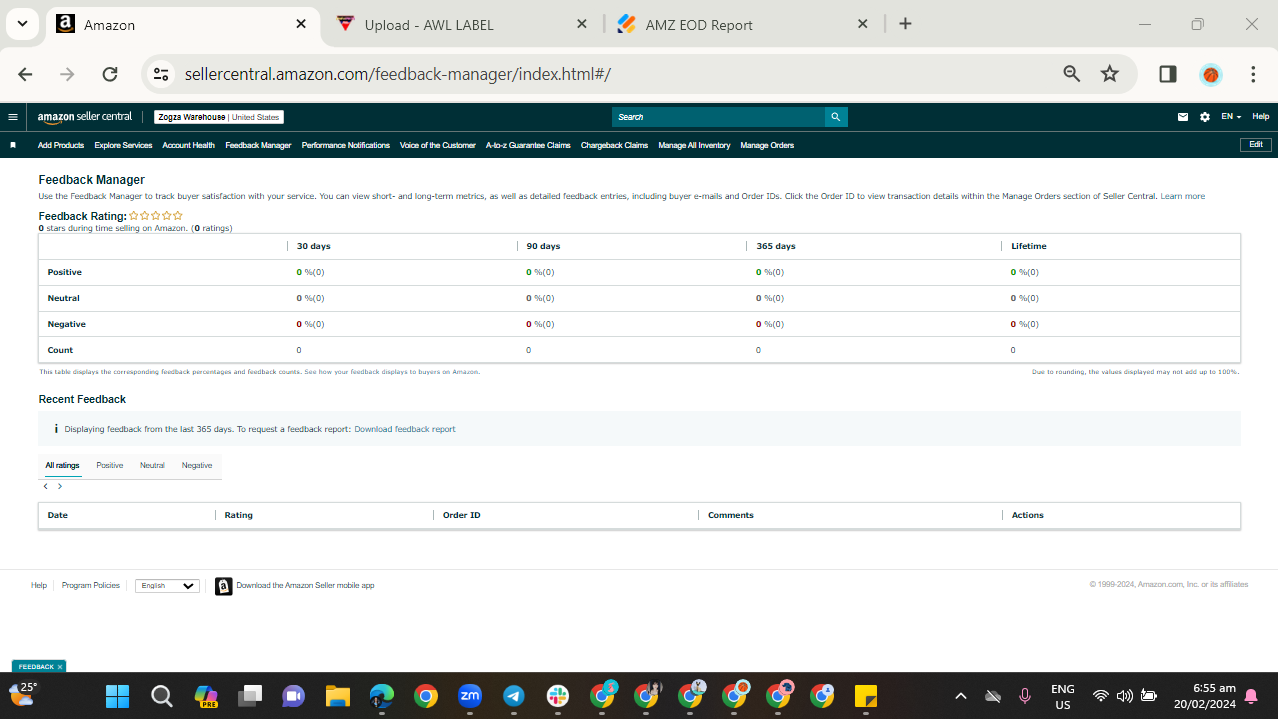Open Manage All Inventory

[x=694, y=146]
